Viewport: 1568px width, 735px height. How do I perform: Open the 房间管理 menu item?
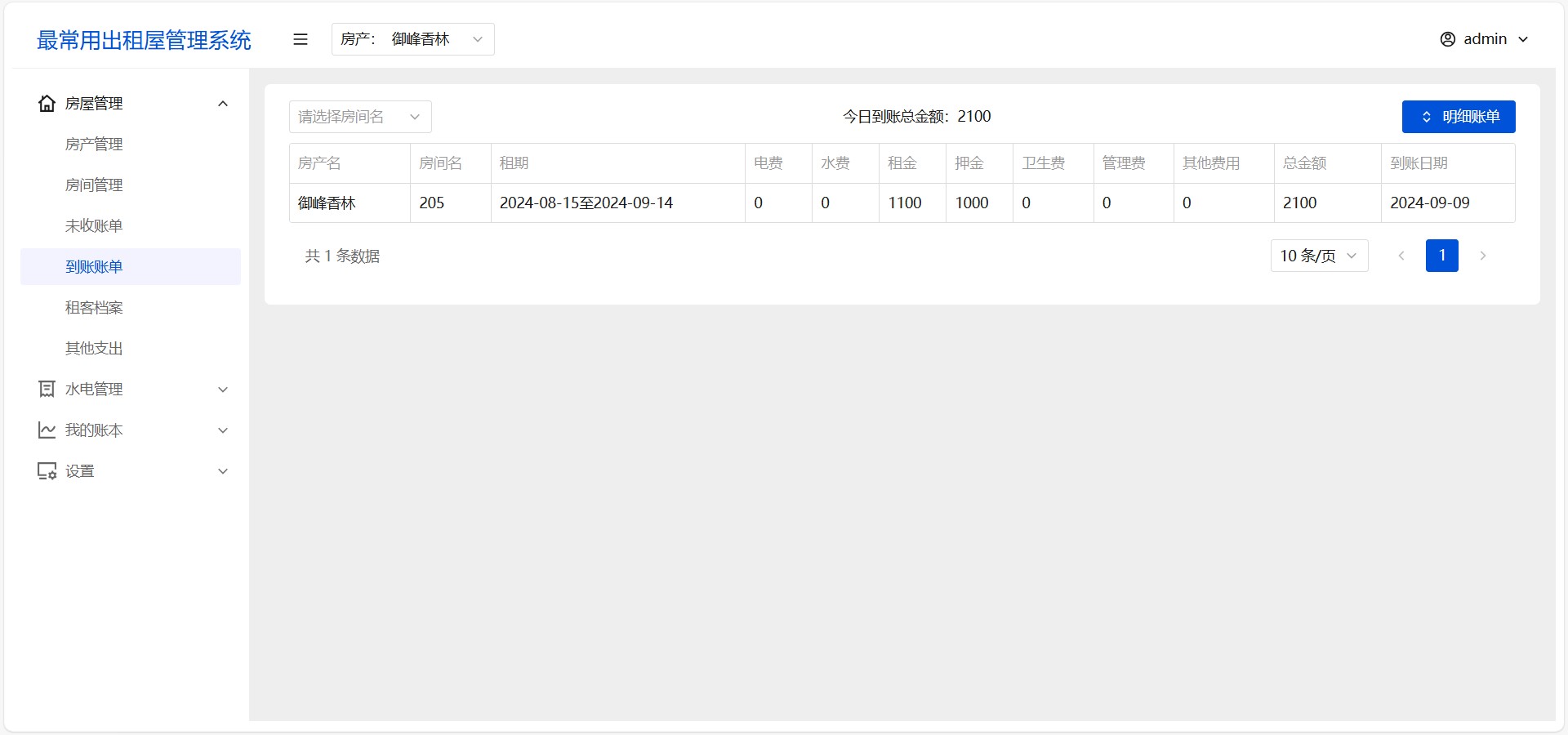point(131,185)
